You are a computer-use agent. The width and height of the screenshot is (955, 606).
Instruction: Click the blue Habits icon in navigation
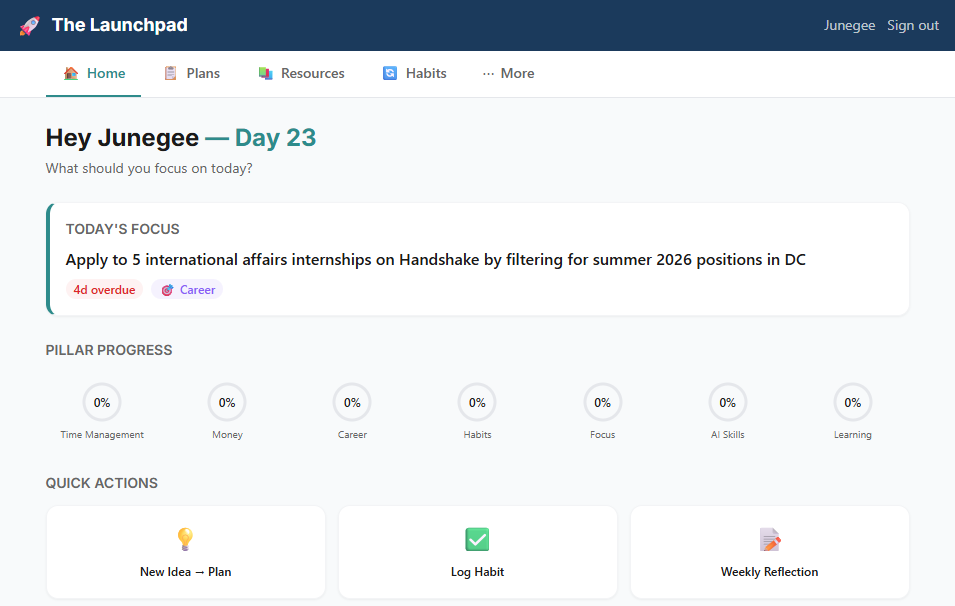click(388, 73)
